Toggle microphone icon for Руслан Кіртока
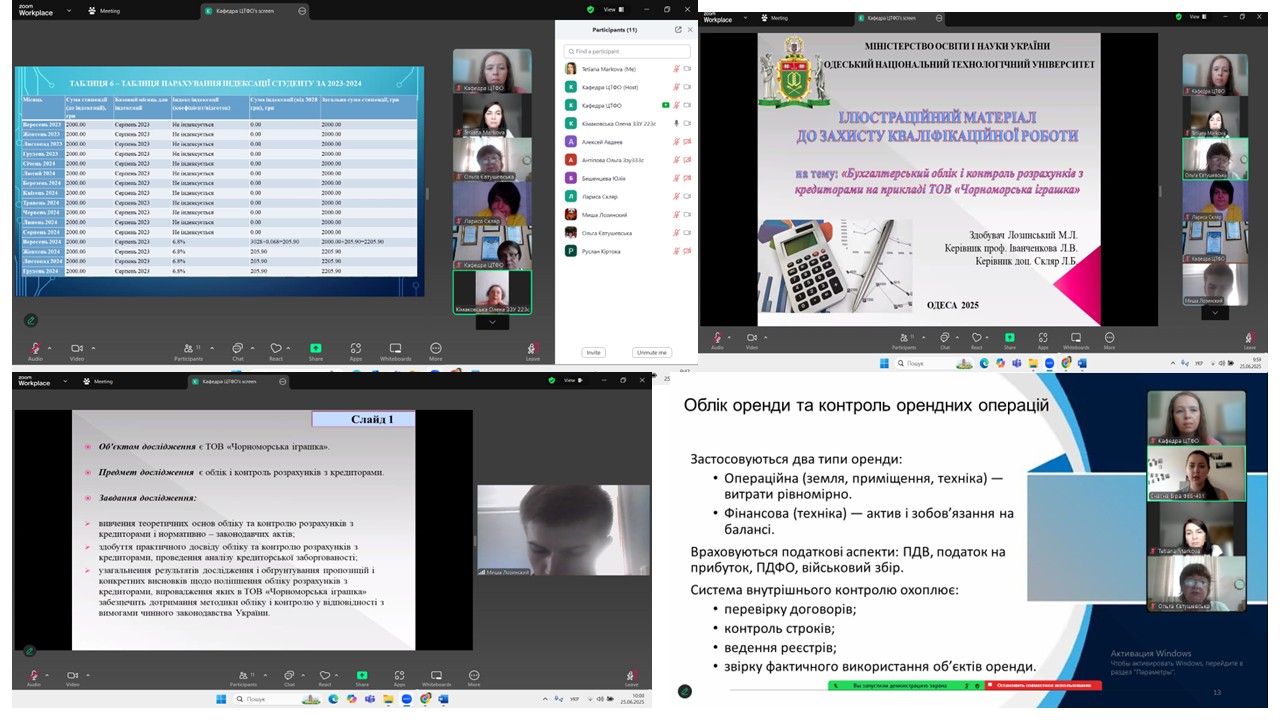Viewport: 1280px width, 720px height. click(676, 251)
